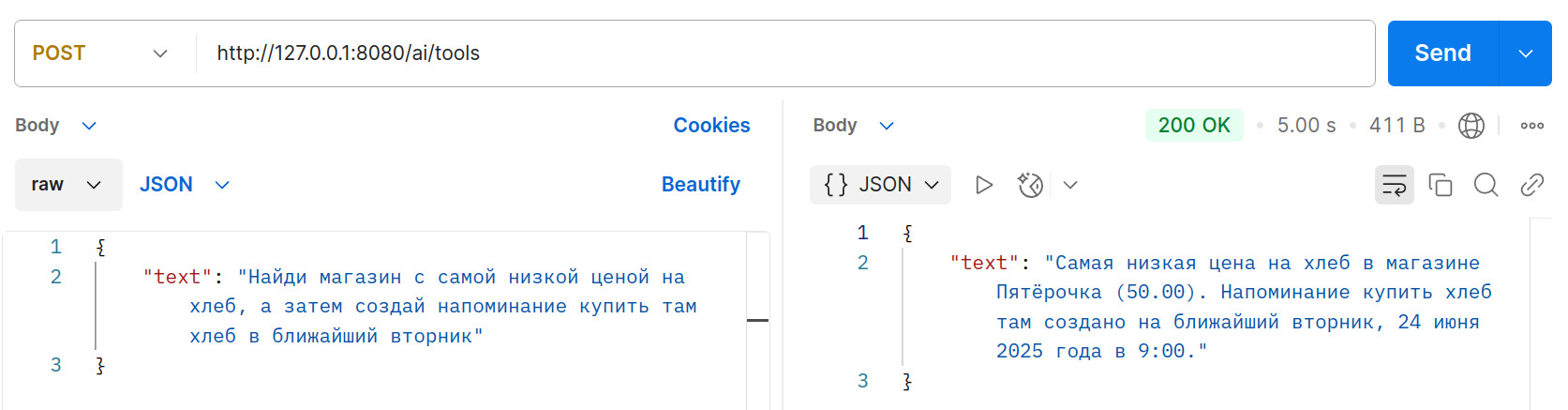Viewport: 1568px width, 410px height.
Task: Open the response more options ellipsis
Action: coord(1532,126)
